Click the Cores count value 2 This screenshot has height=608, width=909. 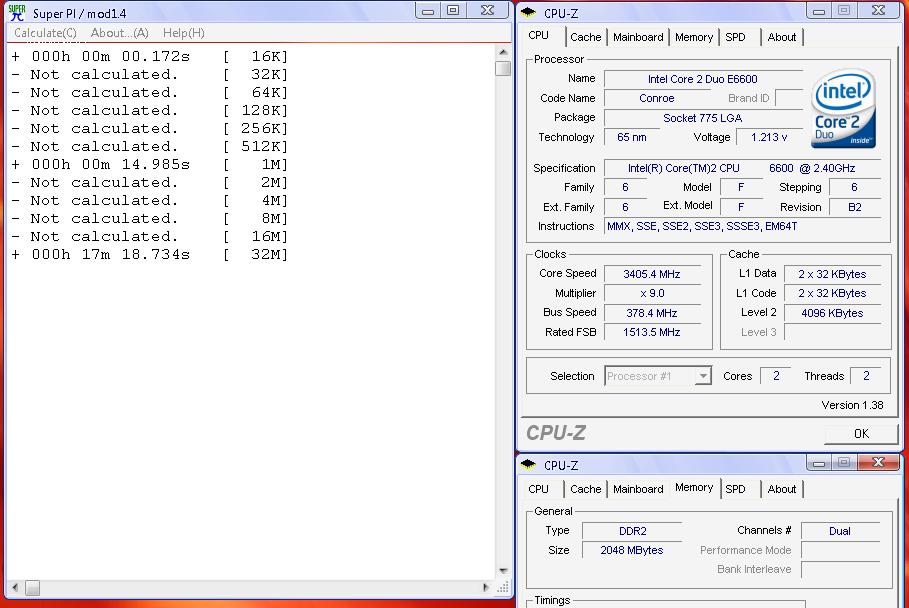coord(775,376)
